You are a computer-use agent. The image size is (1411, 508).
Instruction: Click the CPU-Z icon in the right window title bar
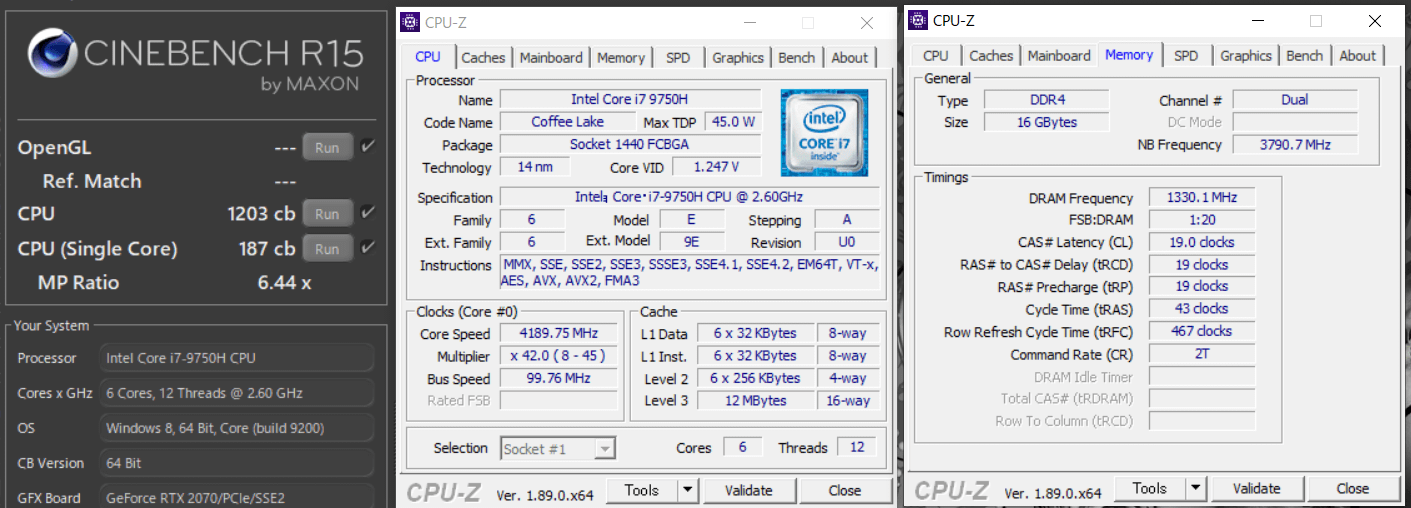point(918,20)
